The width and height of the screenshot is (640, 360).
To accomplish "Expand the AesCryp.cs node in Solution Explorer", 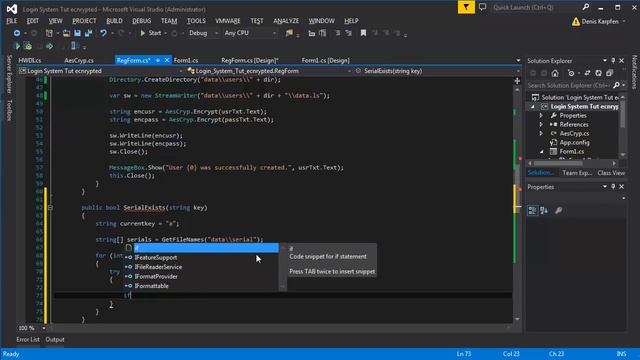I will coord(541,133).
